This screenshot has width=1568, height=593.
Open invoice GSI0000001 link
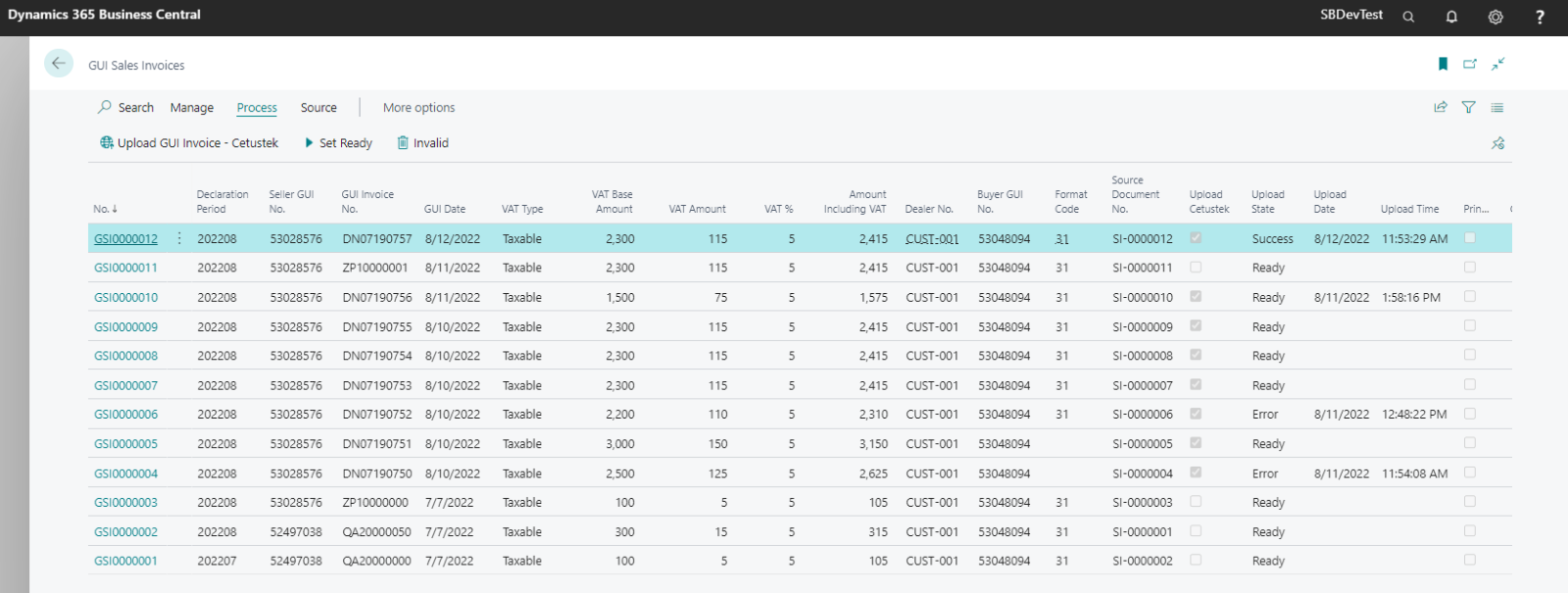(125, 561)
